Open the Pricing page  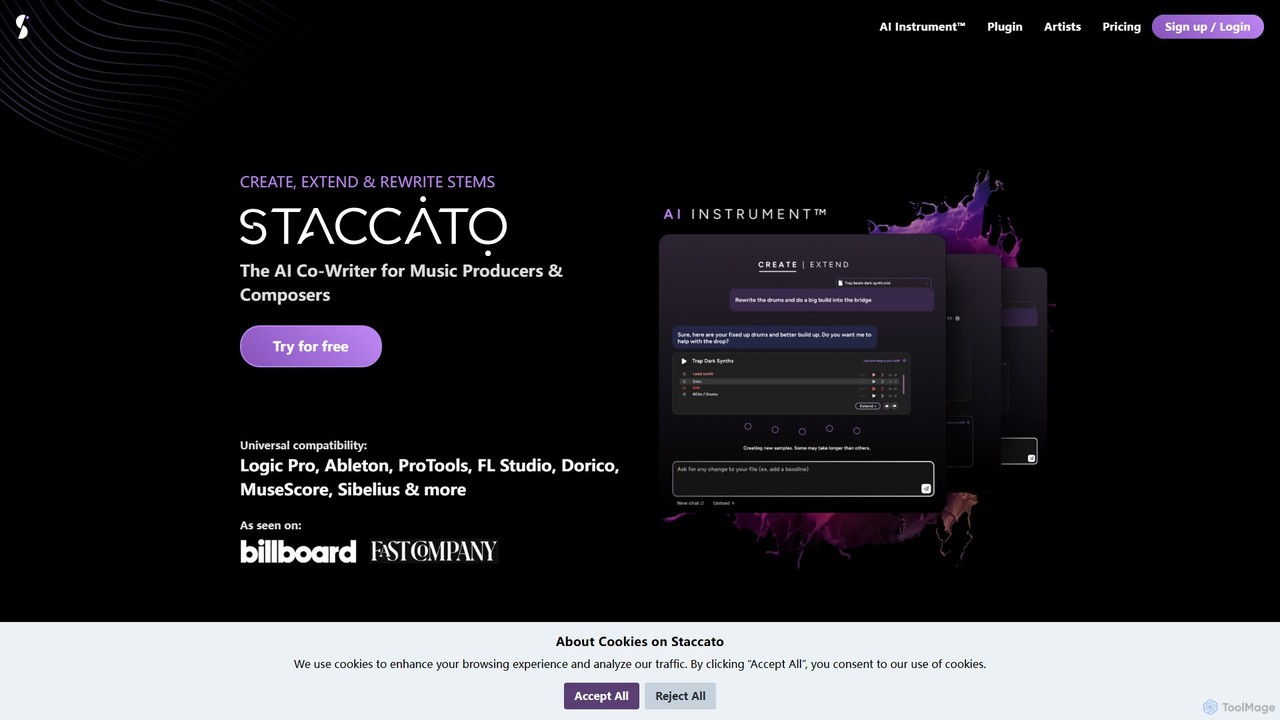pyautogui.click(x=1121, y=27)
